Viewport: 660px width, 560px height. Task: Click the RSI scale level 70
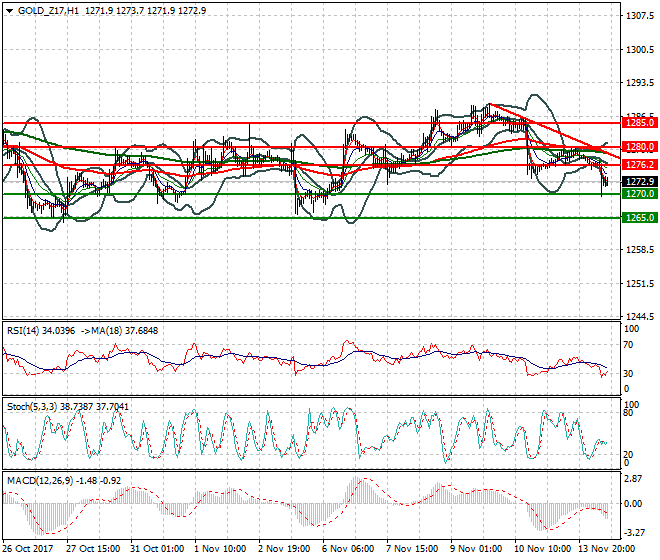pos(628,345)
